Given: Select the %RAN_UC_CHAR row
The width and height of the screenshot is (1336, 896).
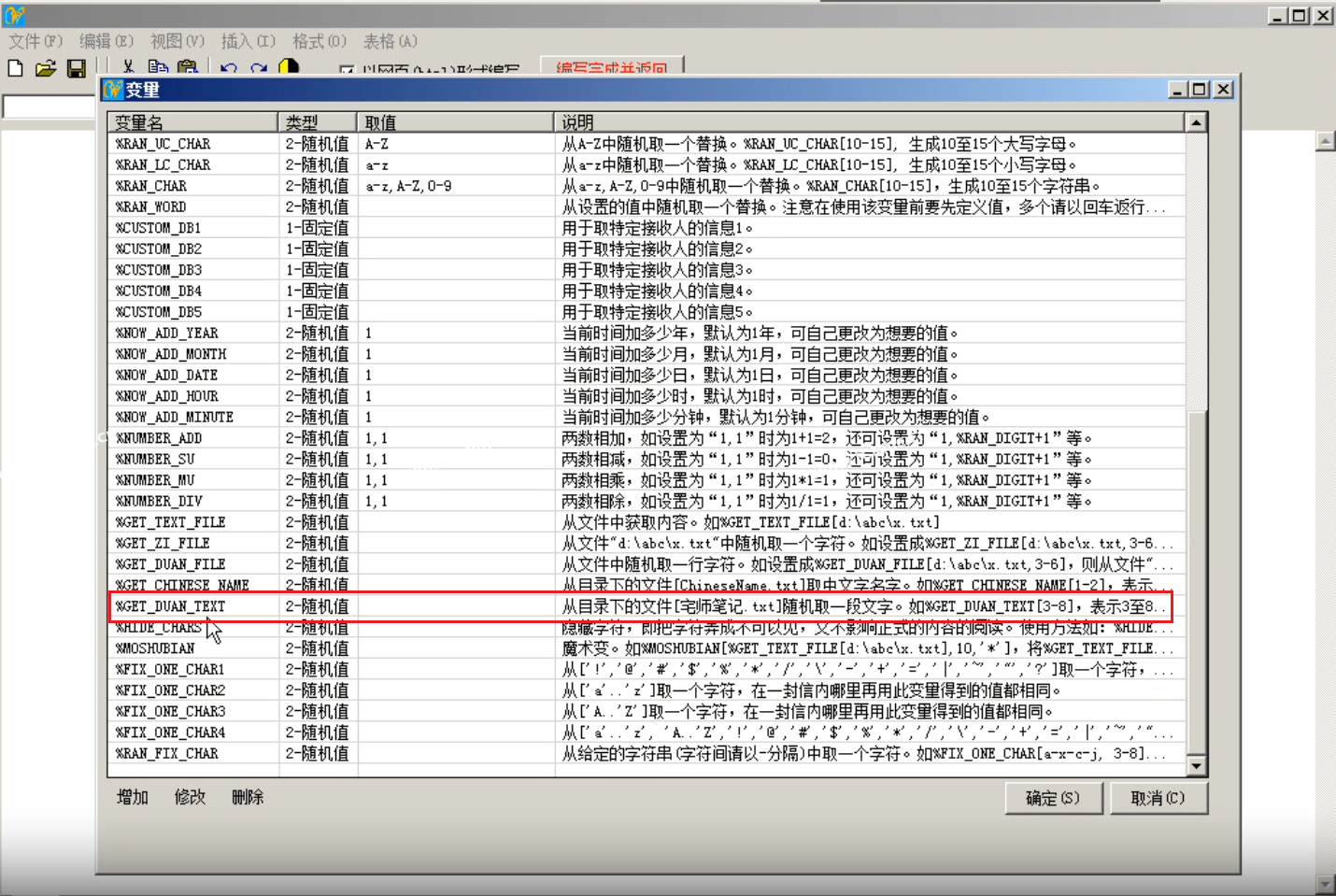Looking at the screenshot, I should pos(647,144).
